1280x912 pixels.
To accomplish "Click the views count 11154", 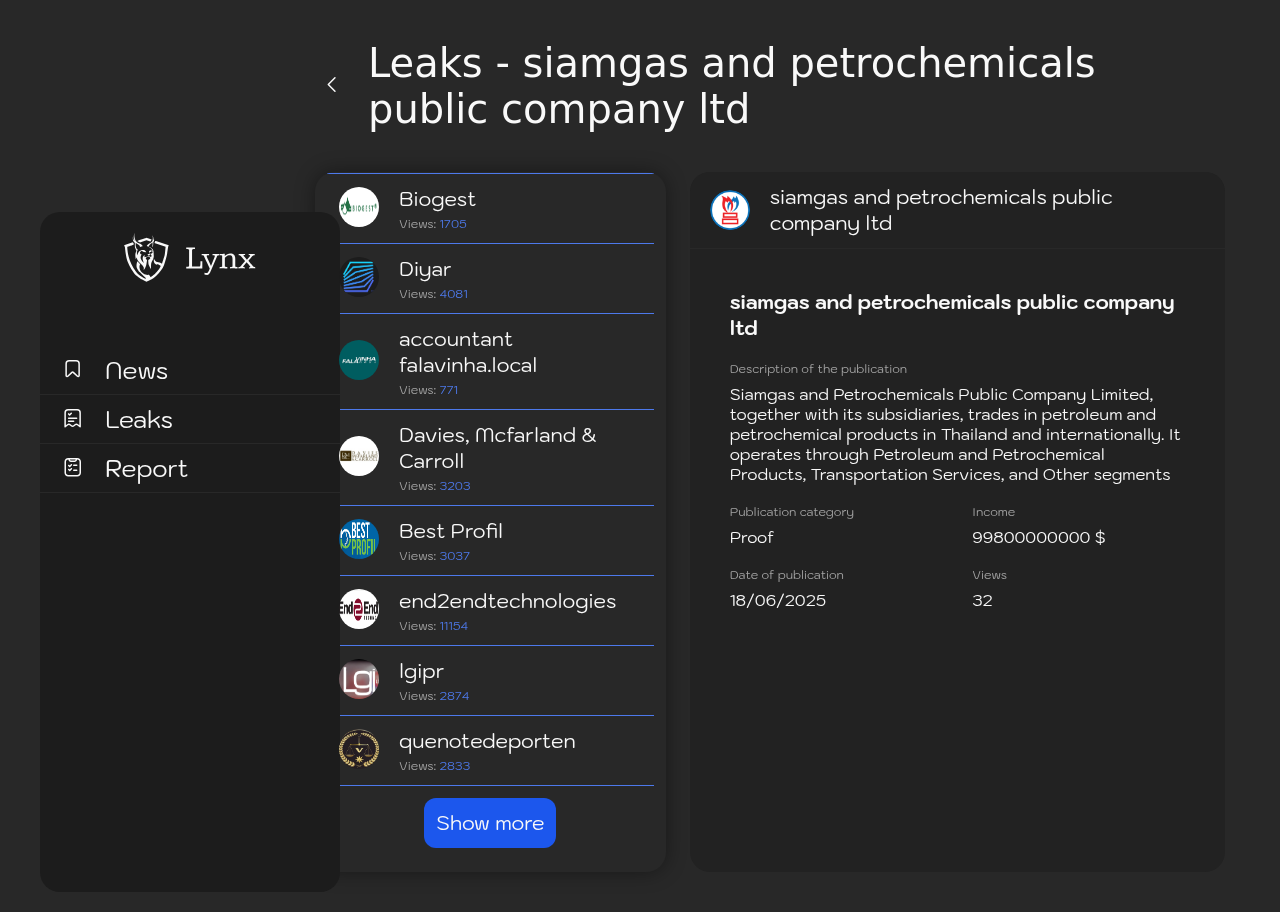I will 454,626.
